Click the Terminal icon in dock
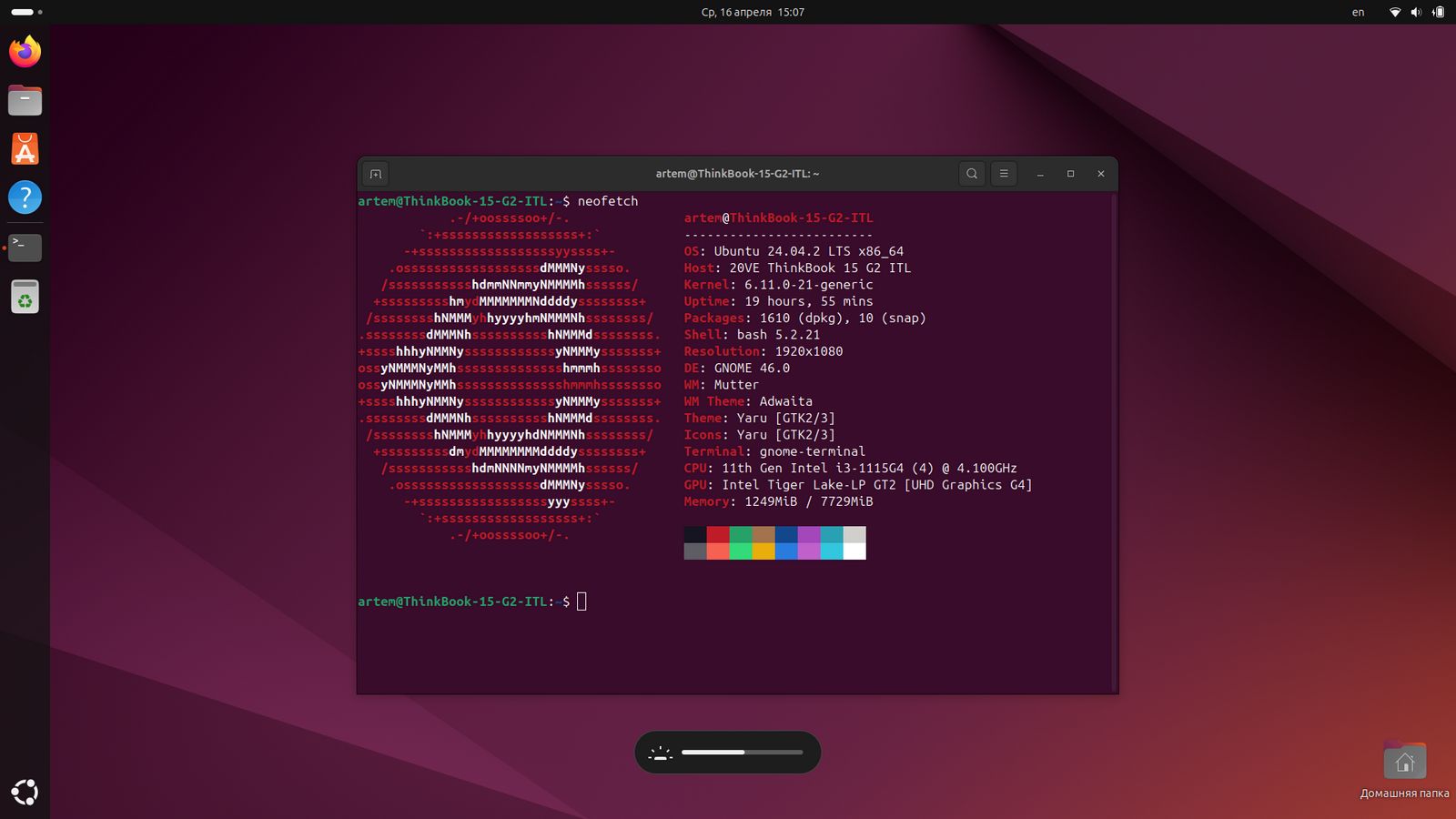Screen dimensions: 1456x819 tap(25, 247)
